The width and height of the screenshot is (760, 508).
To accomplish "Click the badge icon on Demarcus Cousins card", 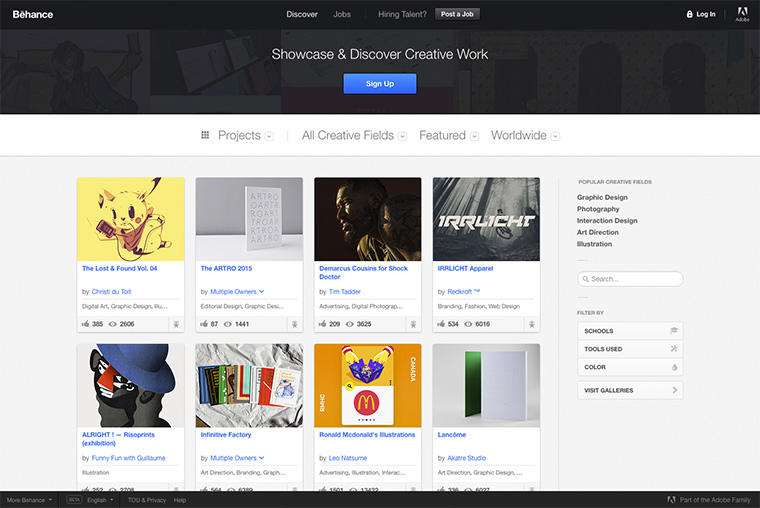I will (413, 324).
